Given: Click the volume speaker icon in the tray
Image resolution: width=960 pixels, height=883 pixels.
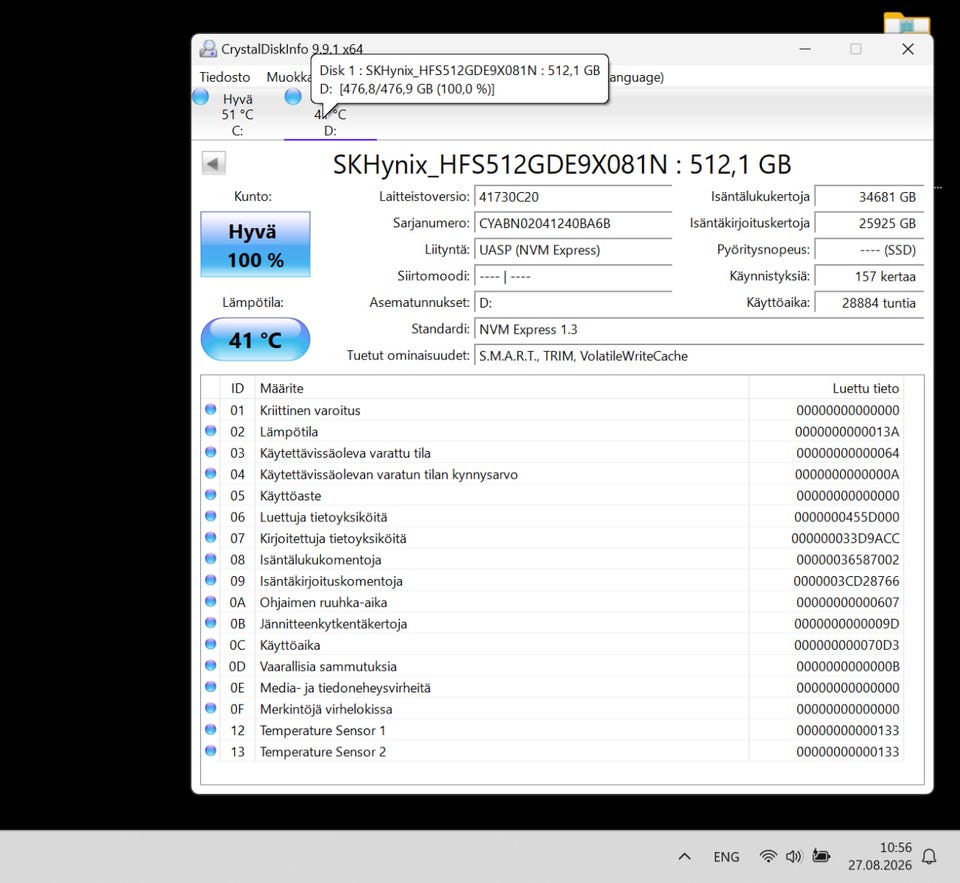Looking at the screenshot, I should (794, 857).
